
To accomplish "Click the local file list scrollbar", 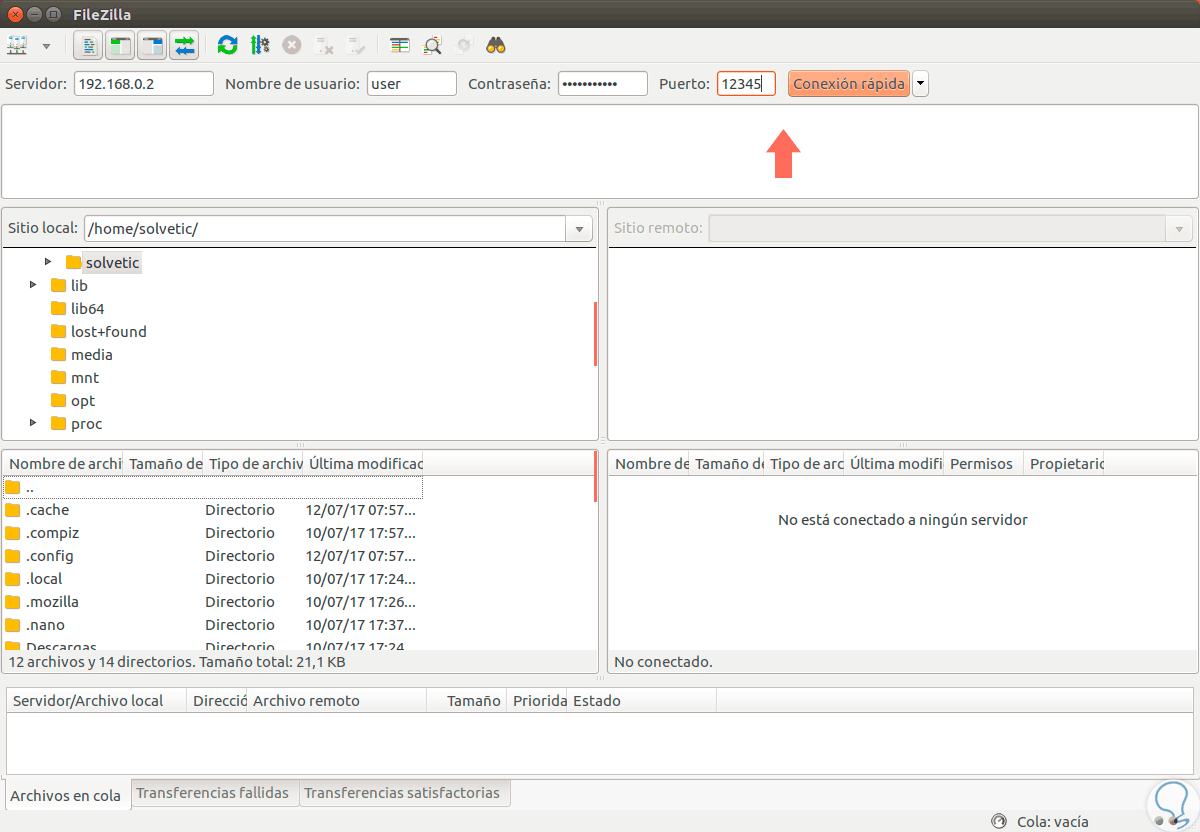I will [595, 476].
